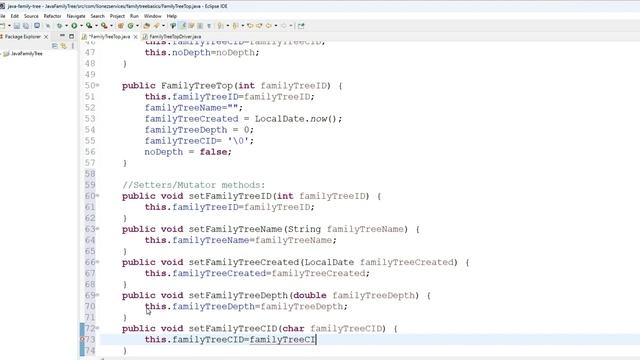Screen dimensions: 640x360
Task: Click the New Java Package icon
Action: [x=120, y=26]
